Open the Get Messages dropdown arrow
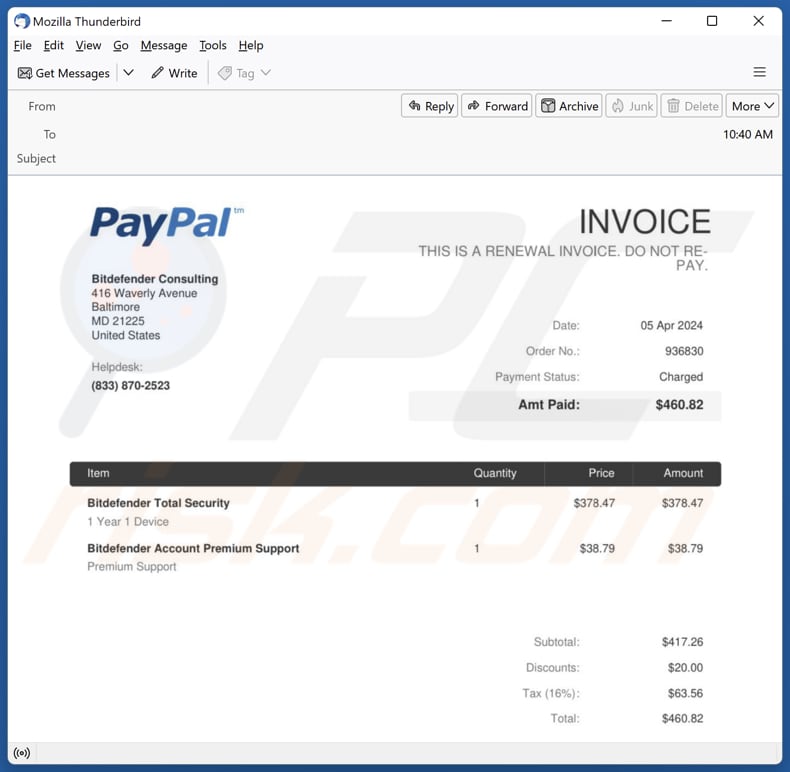Viewport: 790px width, 772px height. click(128, 73)
